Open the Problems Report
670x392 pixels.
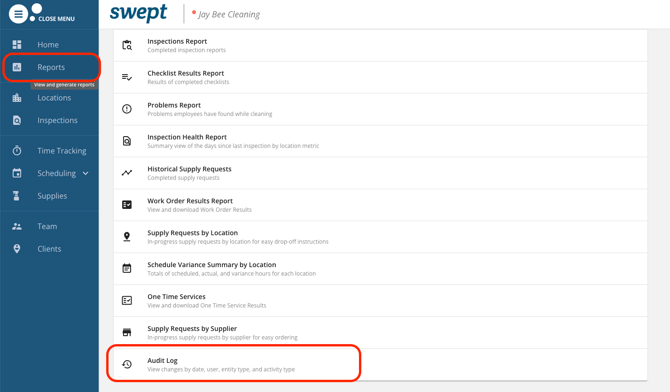380,109
